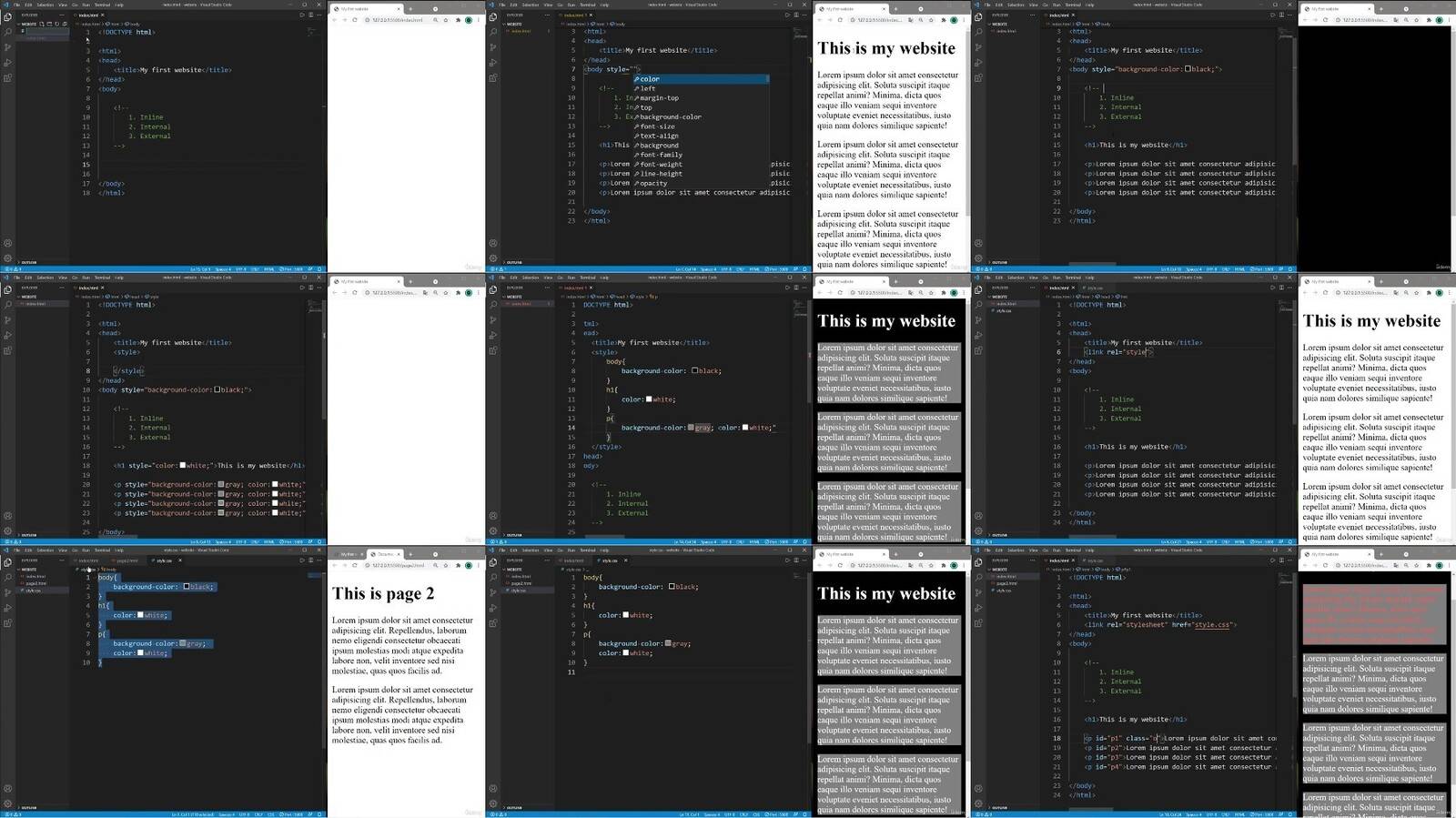
Task: Click Accounts icon in the inline p-styles frame
Action: tap(7, 516)
